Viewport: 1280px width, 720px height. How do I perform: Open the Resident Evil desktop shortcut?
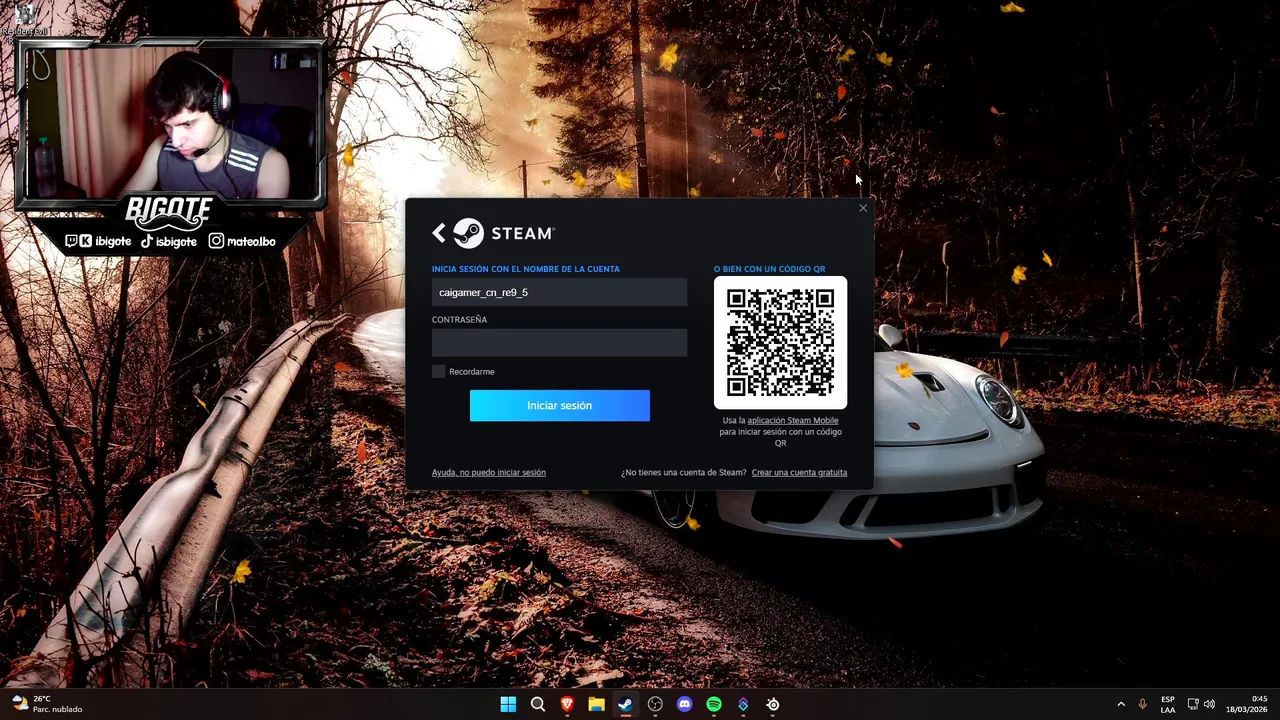[x=24, y=22]
